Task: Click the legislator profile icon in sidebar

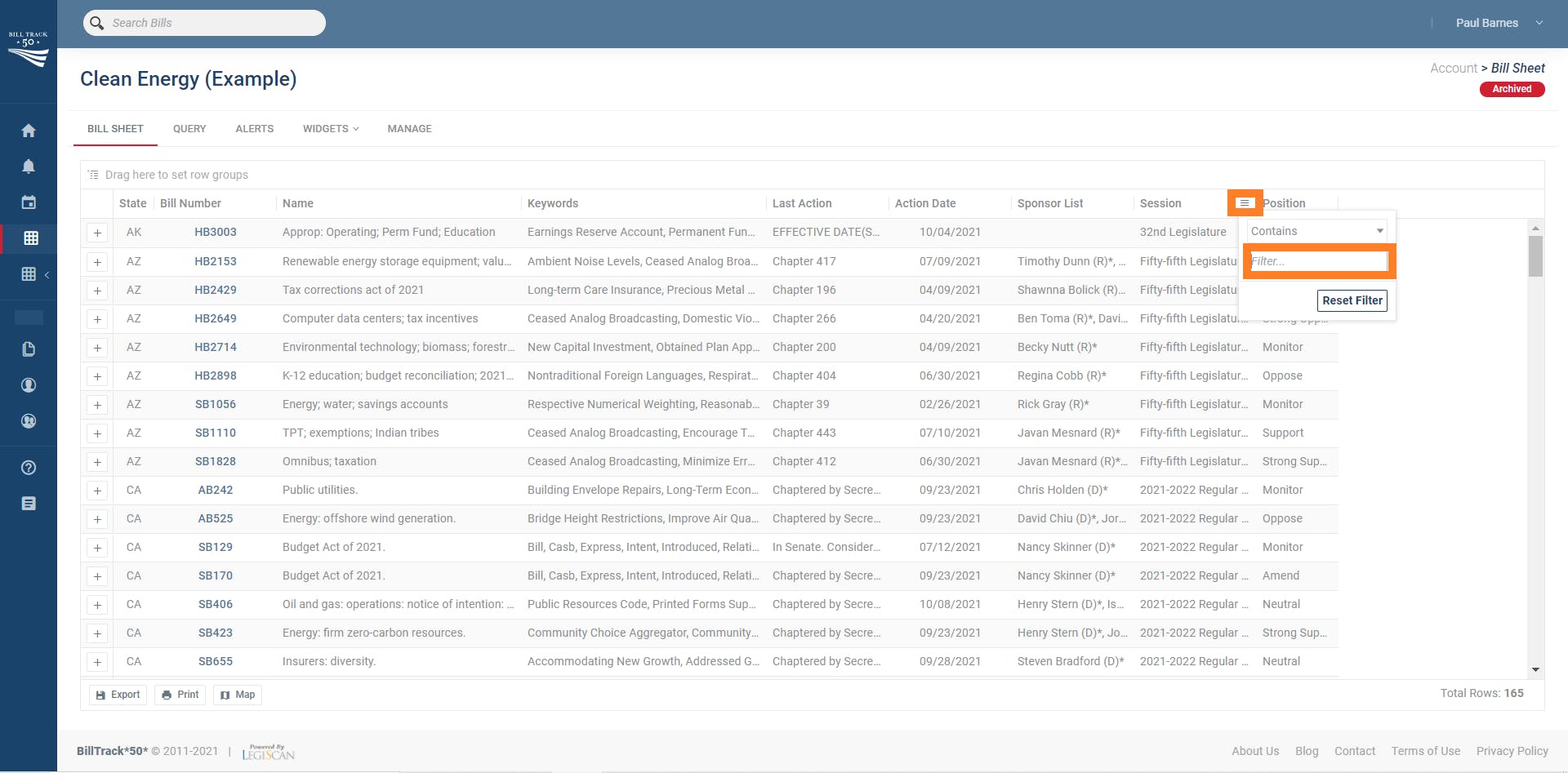Action: 29,385
